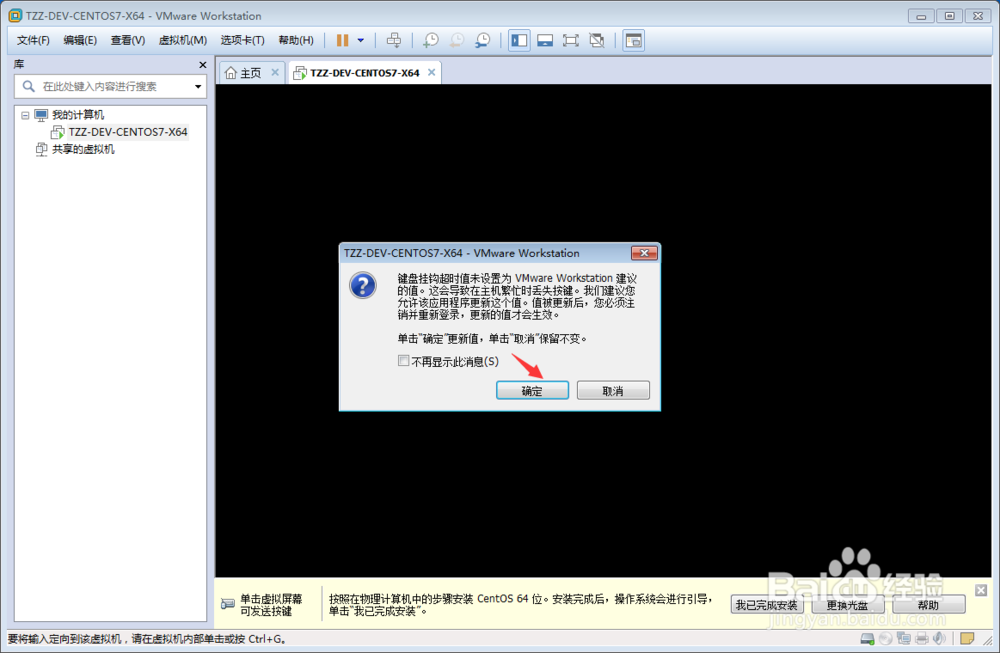
Task: Close the TZZ-DEV-CENTOS7-X64 tab
Action: 432,73
